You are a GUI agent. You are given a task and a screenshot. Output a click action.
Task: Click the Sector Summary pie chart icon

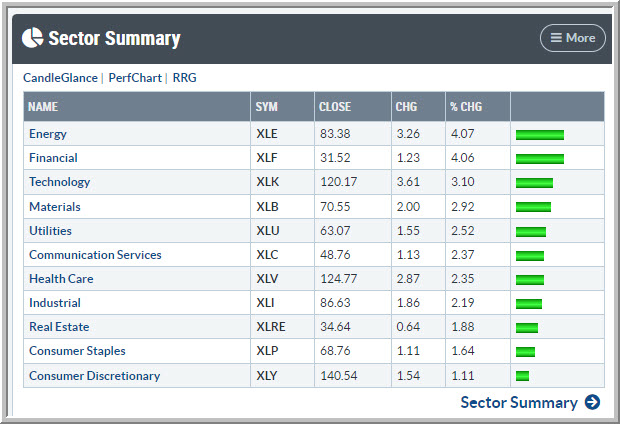(33, 38)
